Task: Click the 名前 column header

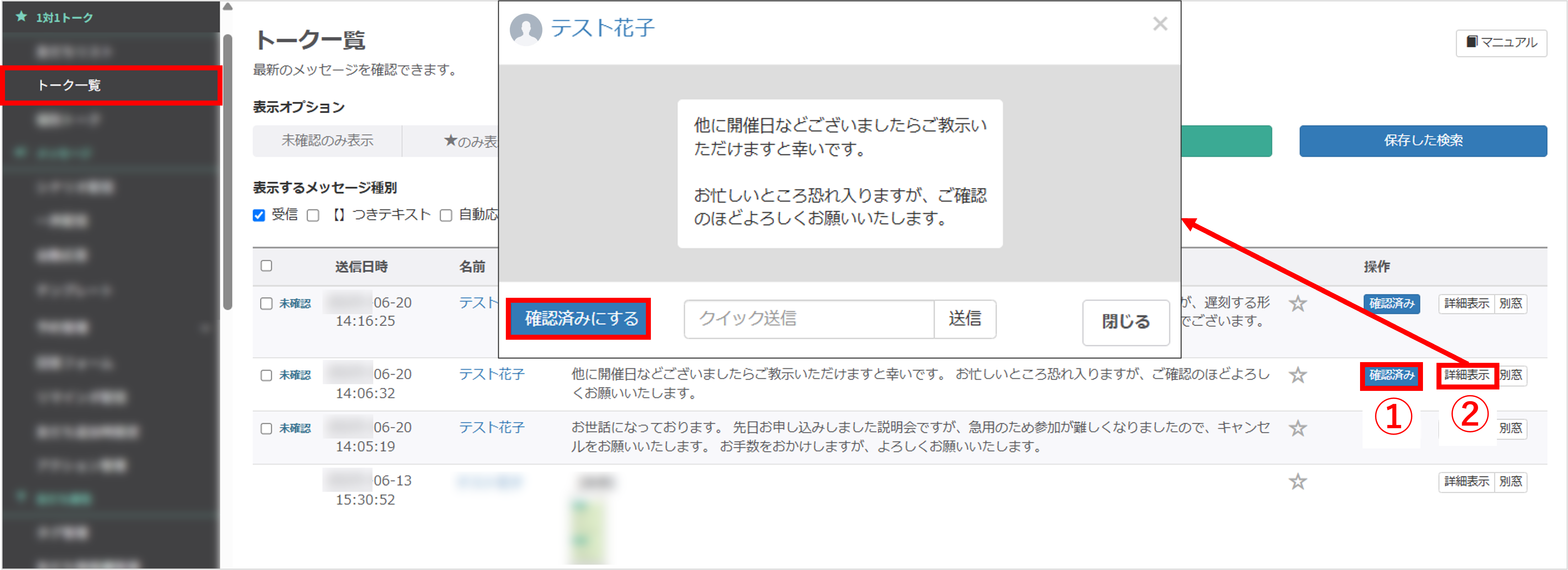Action: (x=472, y=267)
